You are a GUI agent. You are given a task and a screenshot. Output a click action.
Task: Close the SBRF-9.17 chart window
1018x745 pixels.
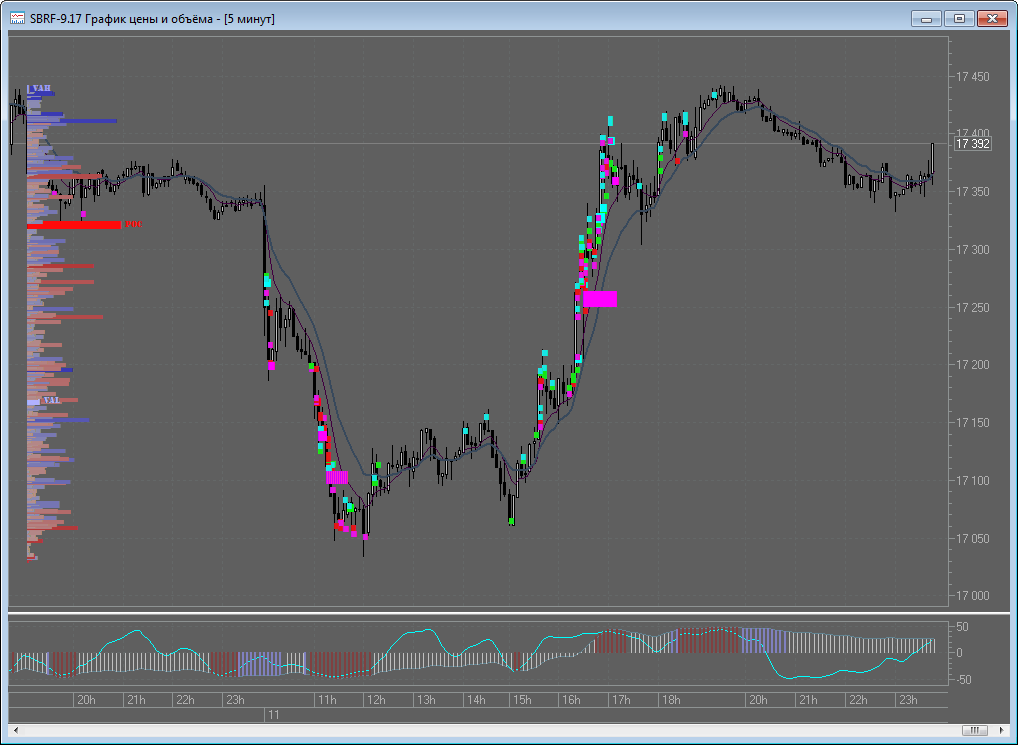click(991, 18)
